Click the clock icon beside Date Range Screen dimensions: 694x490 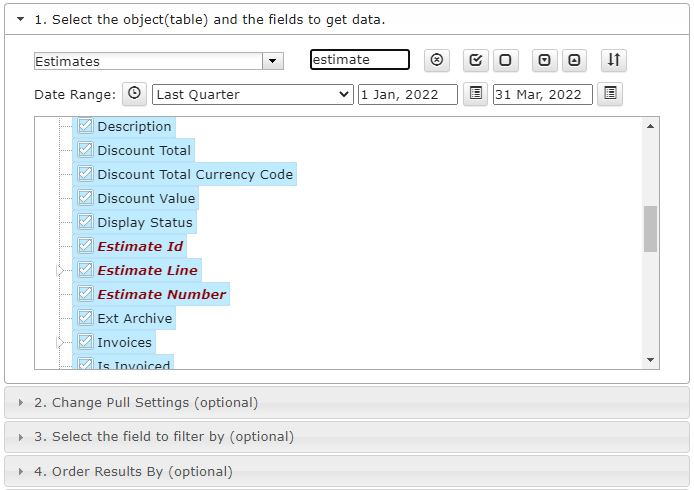pos(135,94)
